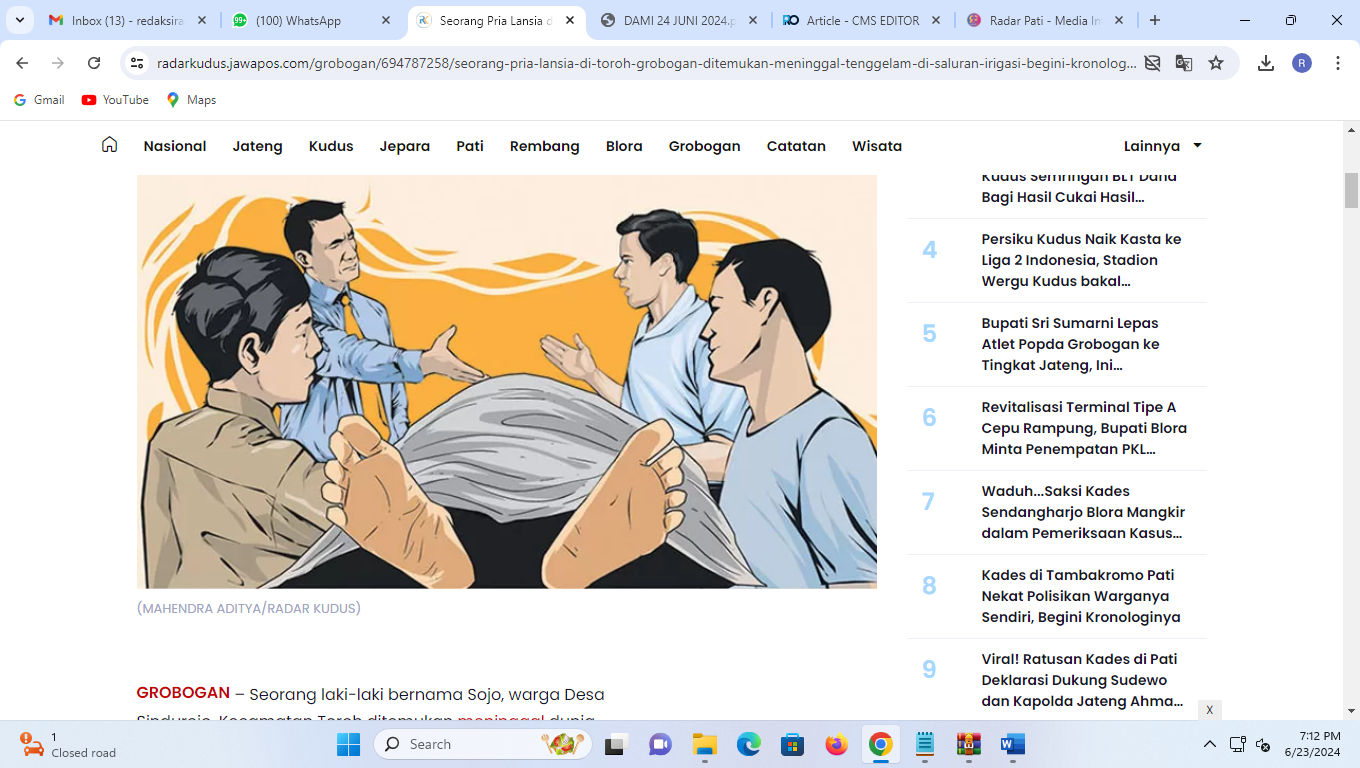Click the article illustration image
The width and height of the screenshot is (1360, 768).
click(x=507, y=381)
